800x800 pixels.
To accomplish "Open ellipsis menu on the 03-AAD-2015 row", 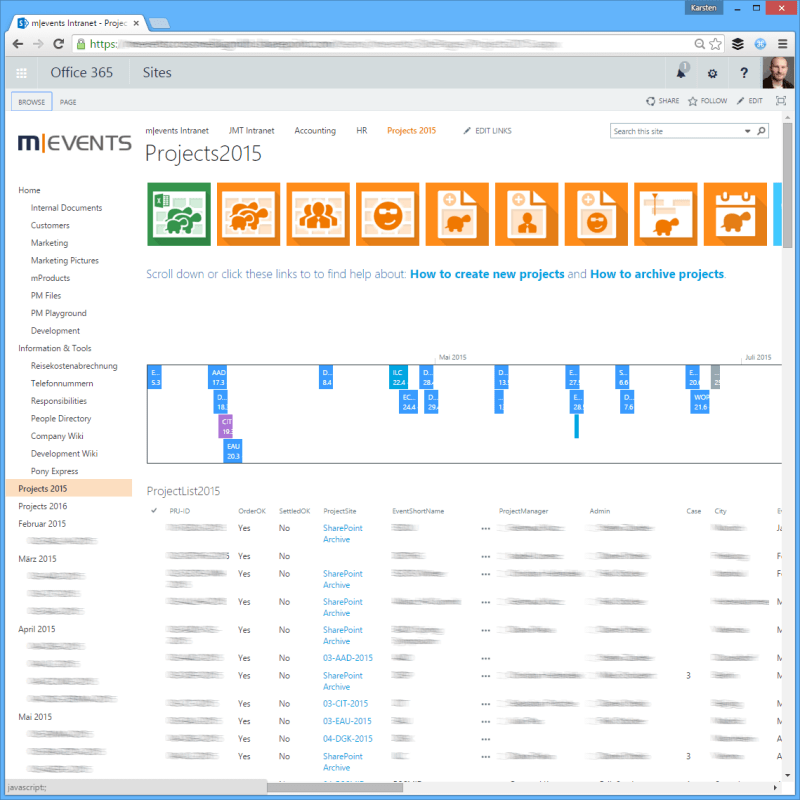I will pyautogui.click(x=486, y=658).
